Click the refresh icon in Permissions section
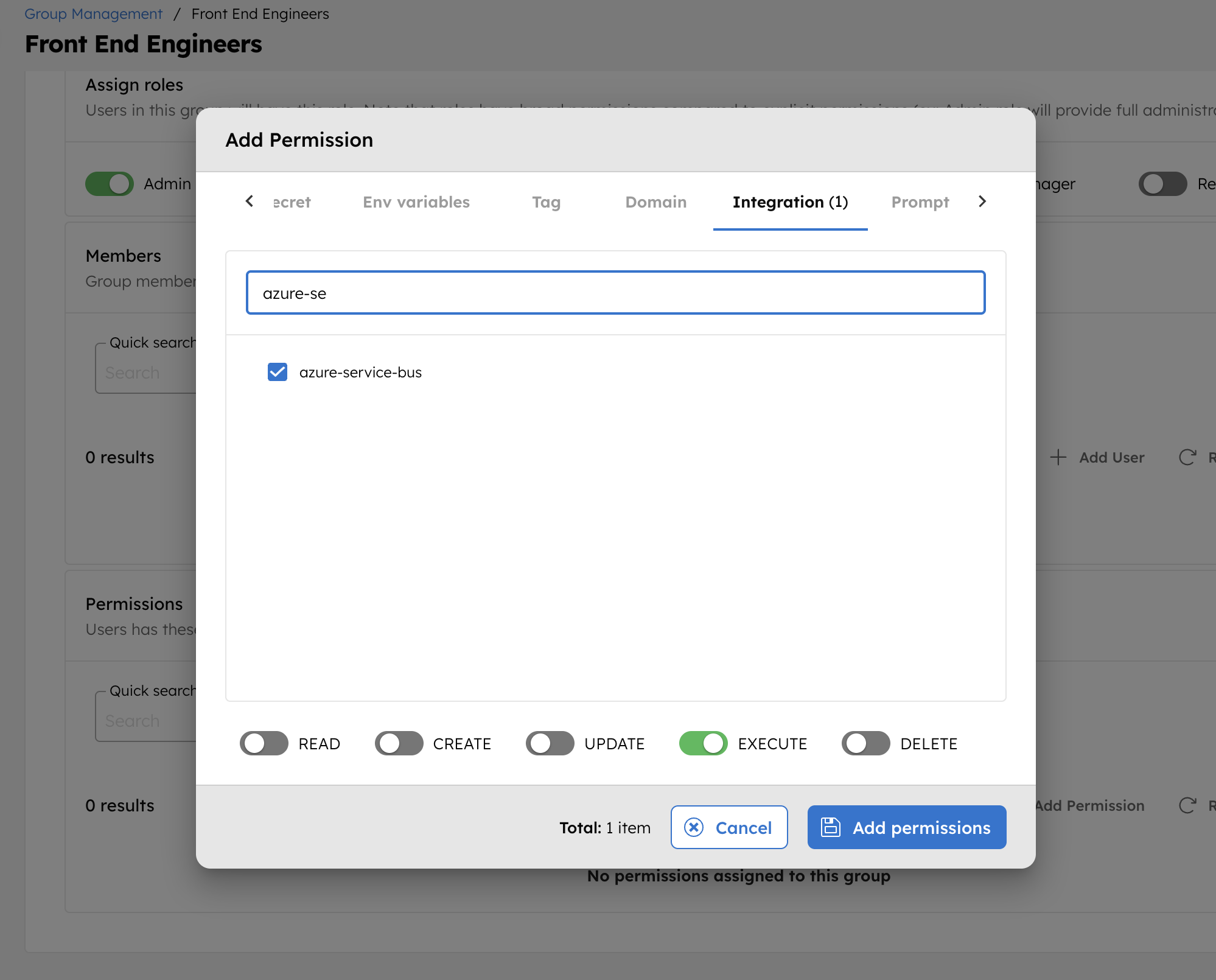1216x980 pixels. click(x=1187, y=805)
